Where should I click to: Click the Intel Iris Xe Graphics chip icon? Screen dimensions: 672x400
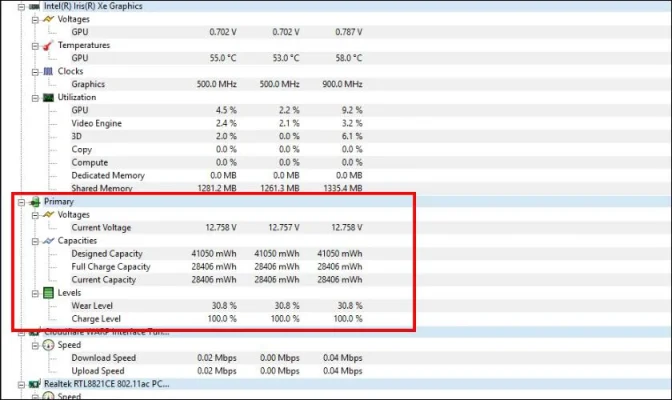point(33,6)
